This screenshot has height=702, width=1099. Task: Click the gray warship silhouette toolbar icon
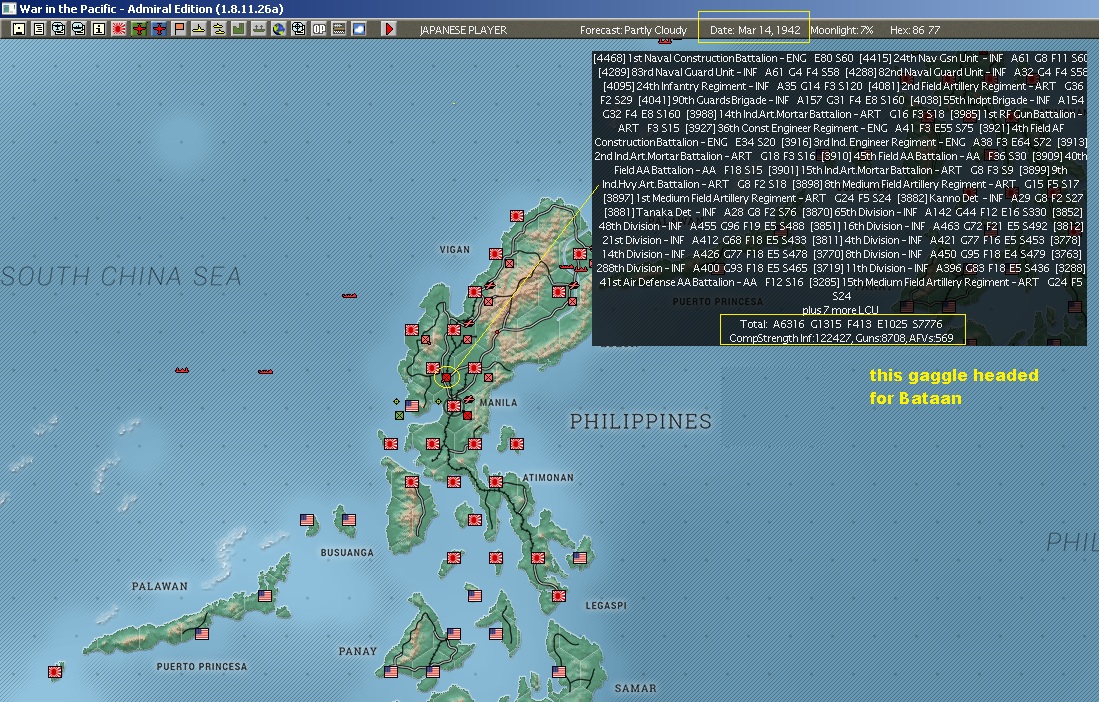pyautogui.click(x=259, y=29)
